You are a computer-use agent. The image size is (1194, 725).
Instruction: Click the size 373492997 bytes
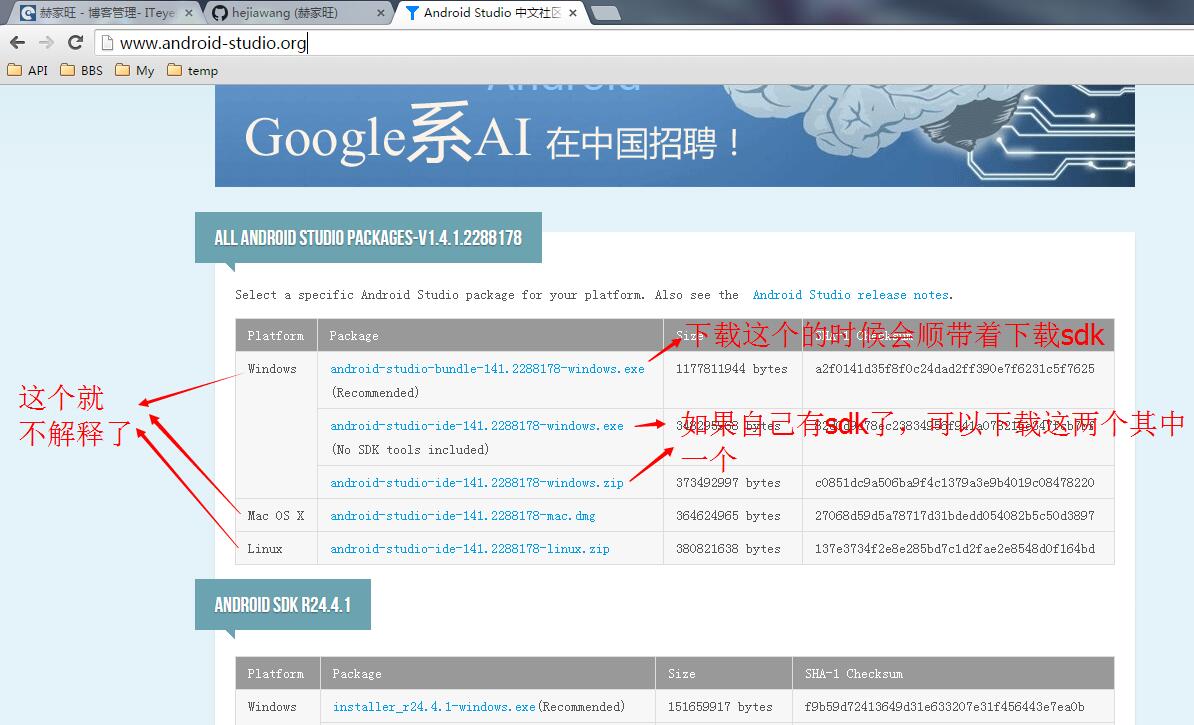point(728,483)
